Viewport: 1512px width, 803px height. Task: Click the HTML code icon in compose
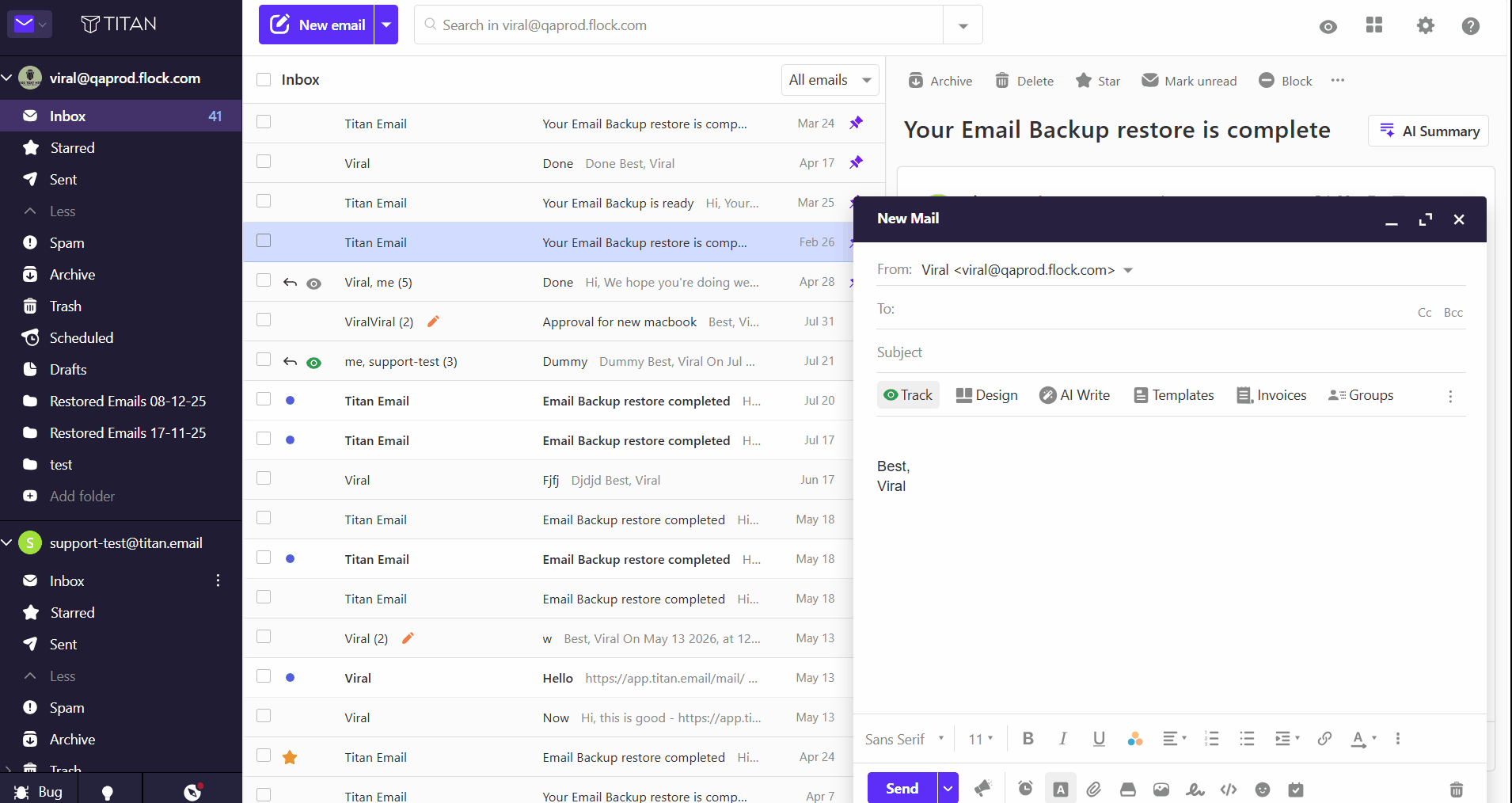[x=1229, y=789]
